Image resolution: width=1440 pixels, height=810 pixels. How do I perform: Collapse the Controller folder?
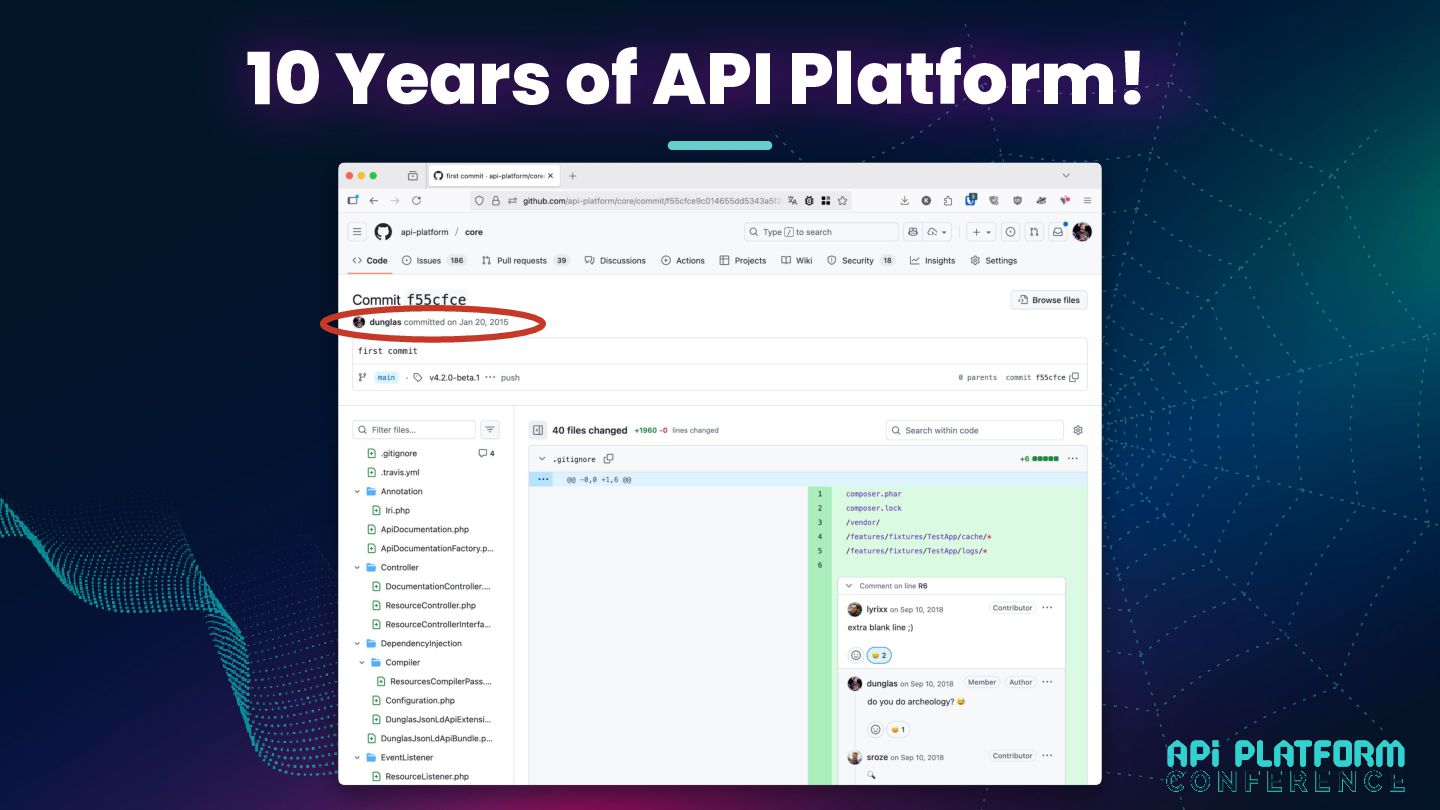pos(357,568)
